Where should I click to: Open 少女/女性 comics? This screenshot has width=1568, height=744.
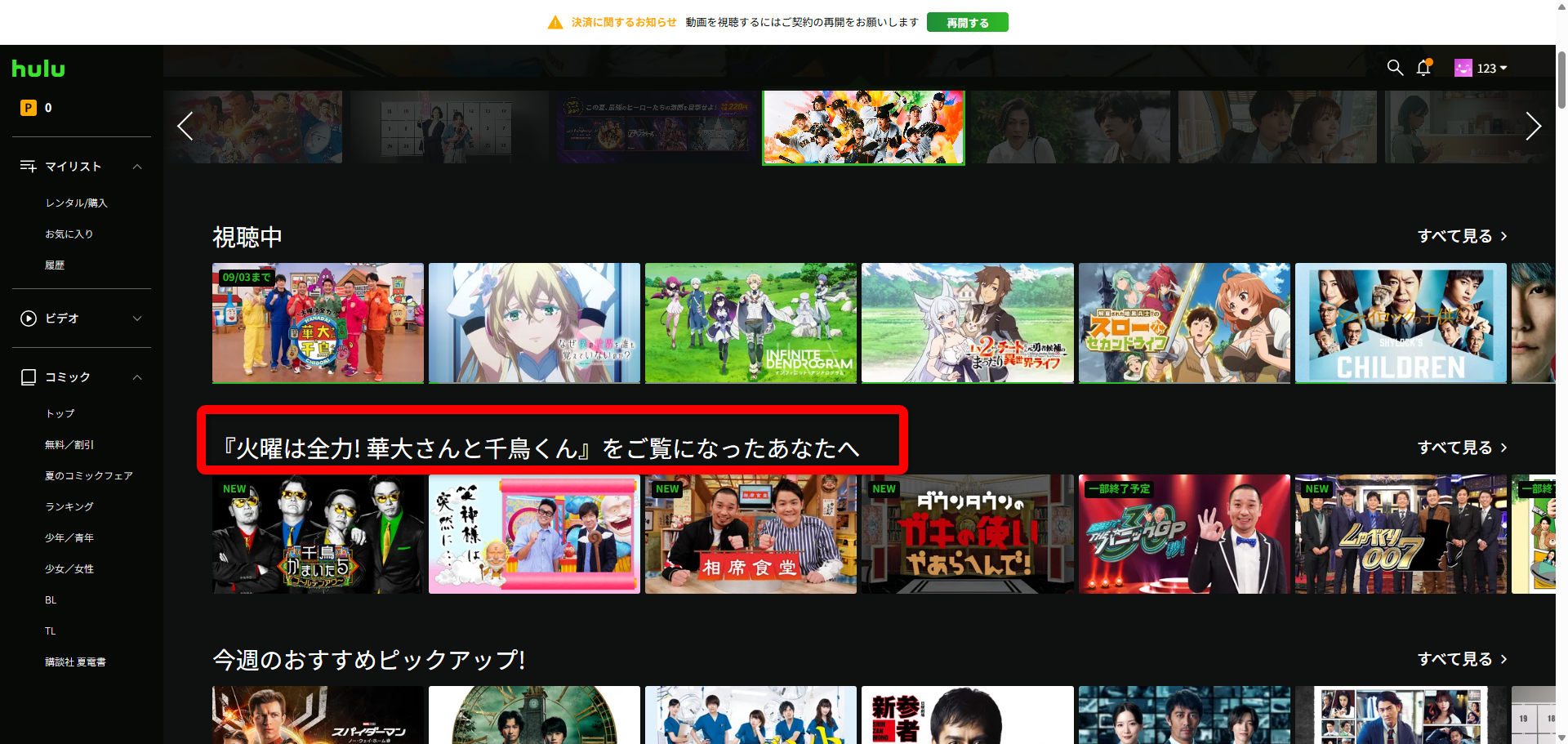[x=69, y=569]
